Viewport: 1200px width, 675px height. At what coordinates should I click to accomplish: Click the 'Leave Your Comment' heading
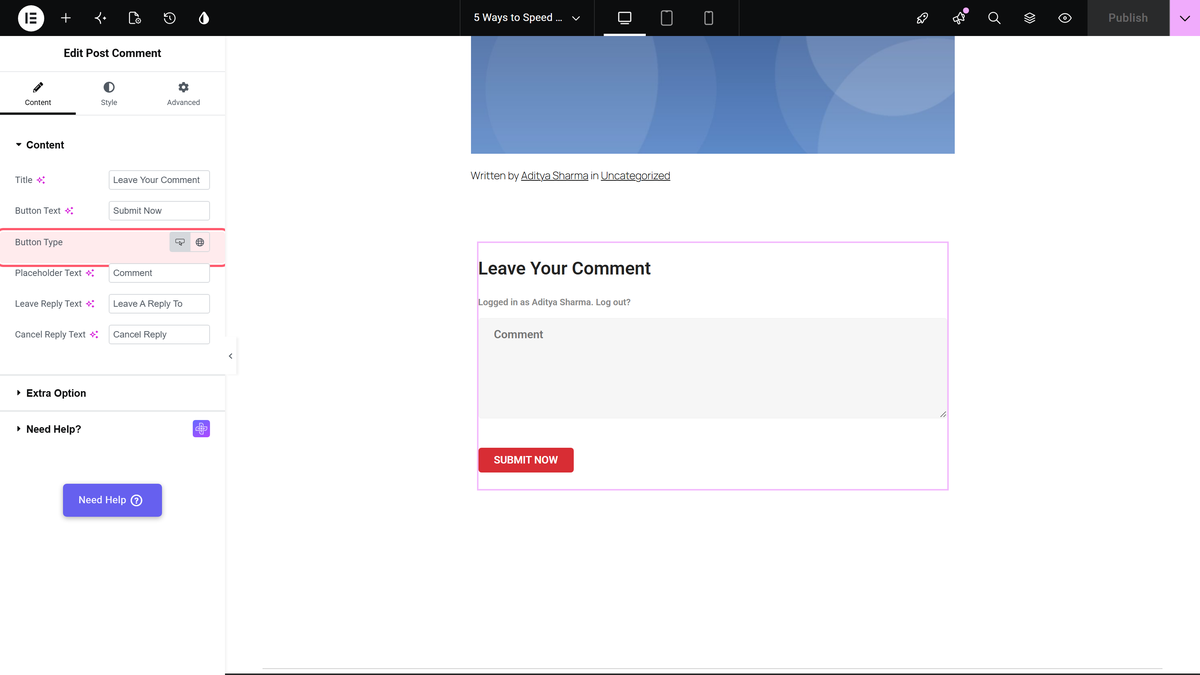(564, 268)
